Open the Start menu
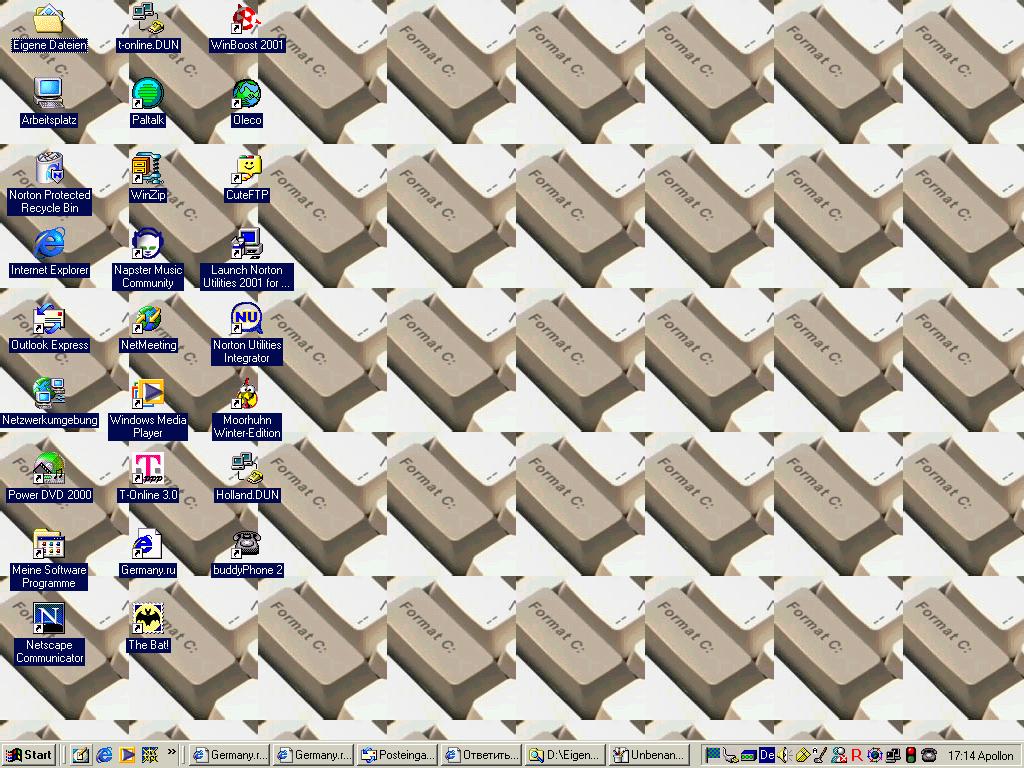 click(29, 755)
